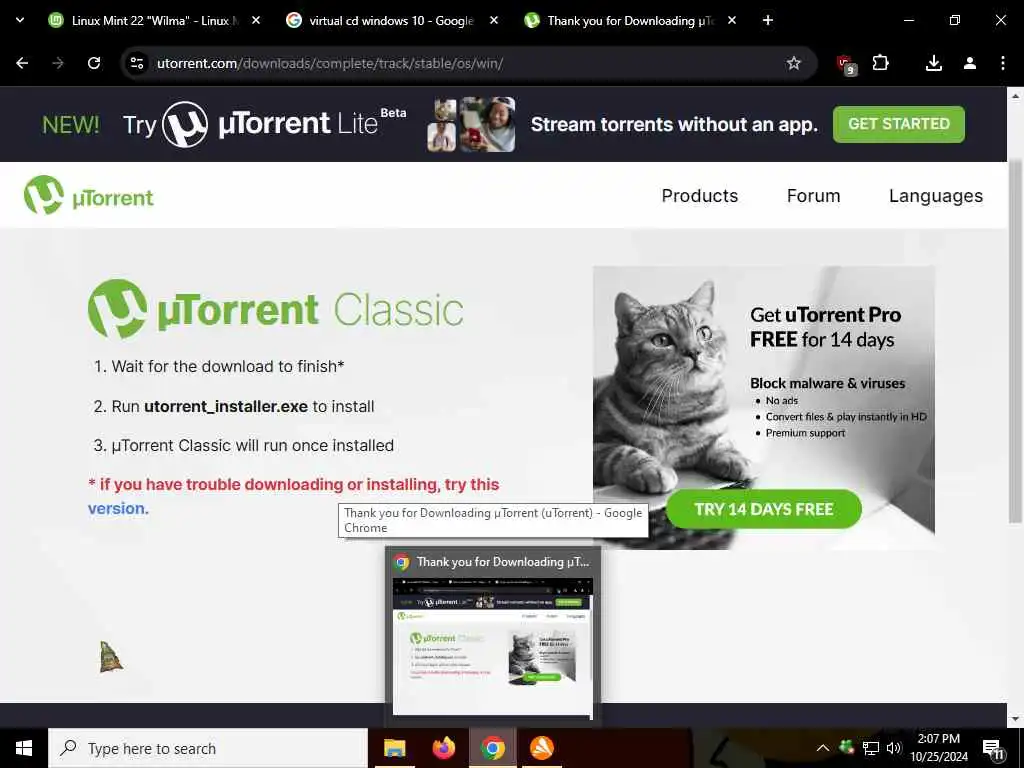Open File Explorer from the taskbar
This screenshot has height=768, width=1024.
pos(394,748)
